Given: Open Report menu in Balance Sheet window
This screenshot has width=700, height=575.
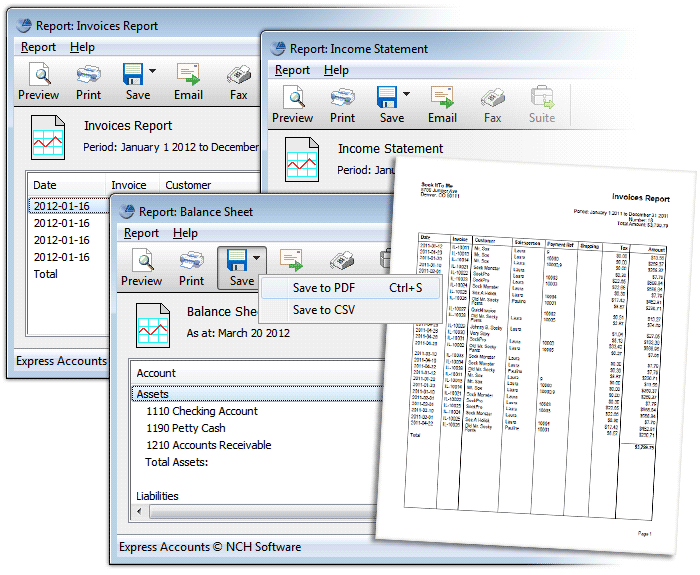Looking at the screenshot, I should point(141,233).
